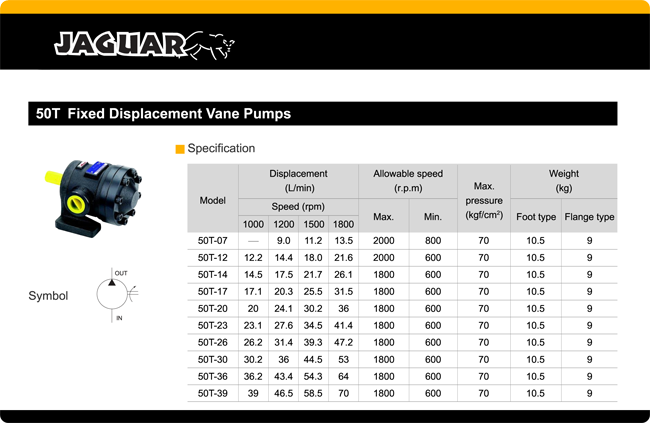This screenshot has height=423, width=650.
Task: Click the 'IN' label on the symbol
Action: click(x=119, y=318)
